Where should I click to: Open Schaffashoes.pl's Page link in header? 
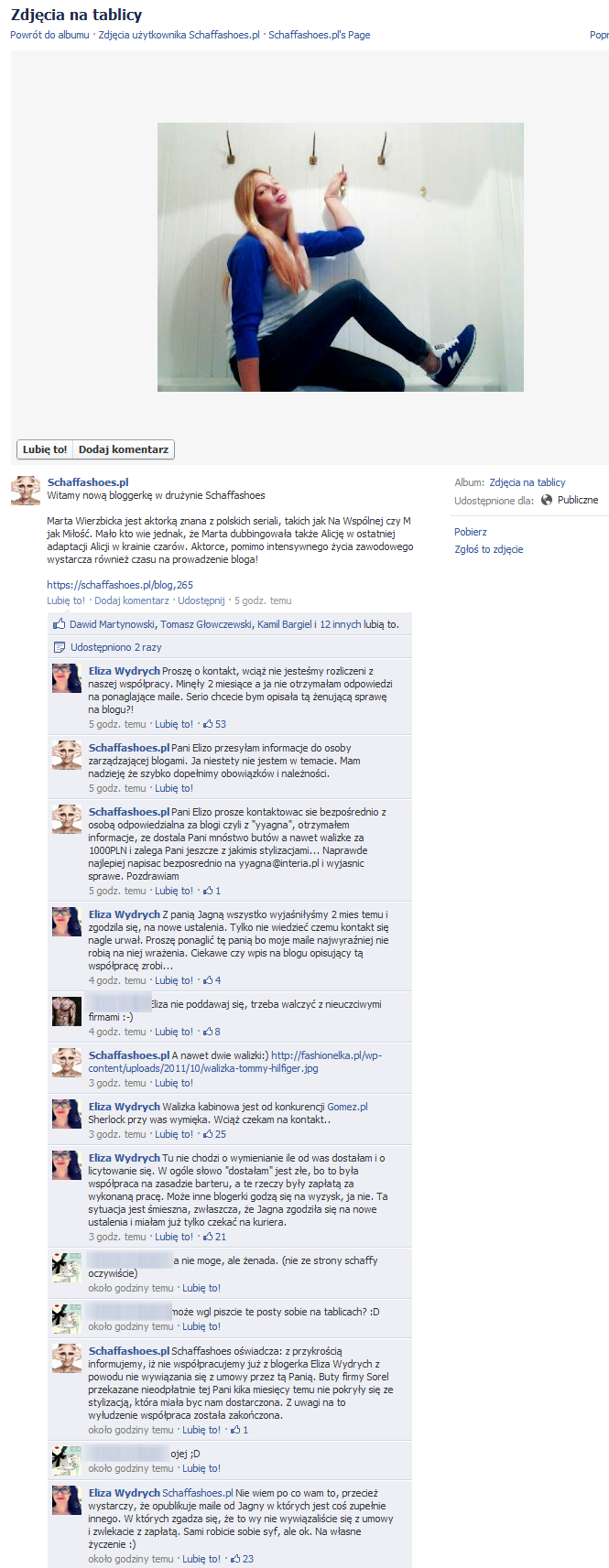320,35
